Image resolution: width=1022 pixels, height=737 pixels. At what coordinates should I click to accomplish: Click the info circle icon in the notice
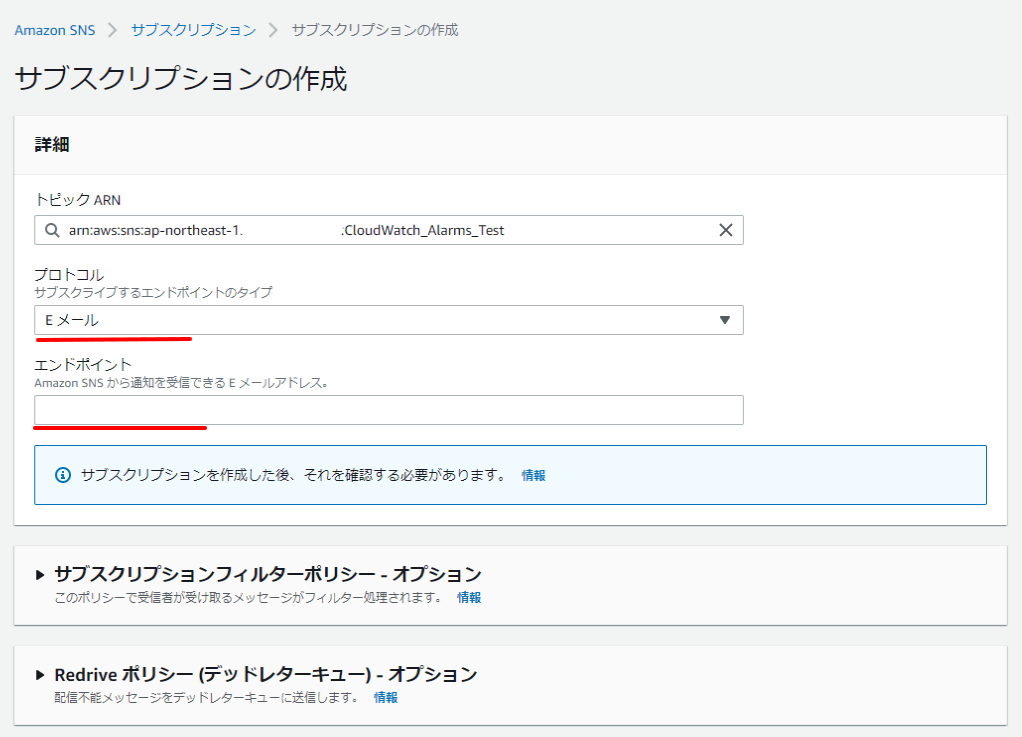pos(63,475)
